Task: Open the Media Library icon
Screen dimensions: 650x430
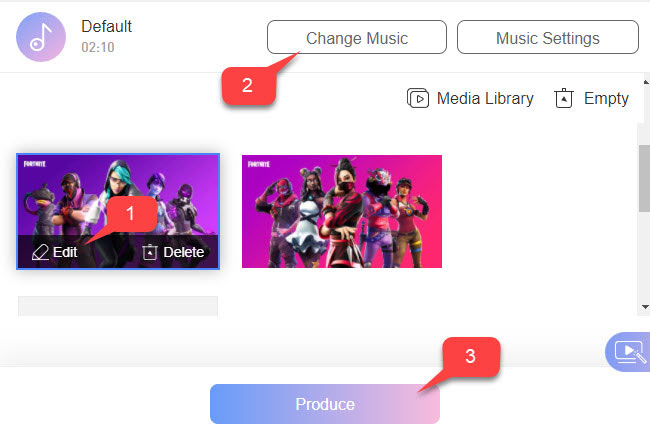Action: tap(417, 98)
